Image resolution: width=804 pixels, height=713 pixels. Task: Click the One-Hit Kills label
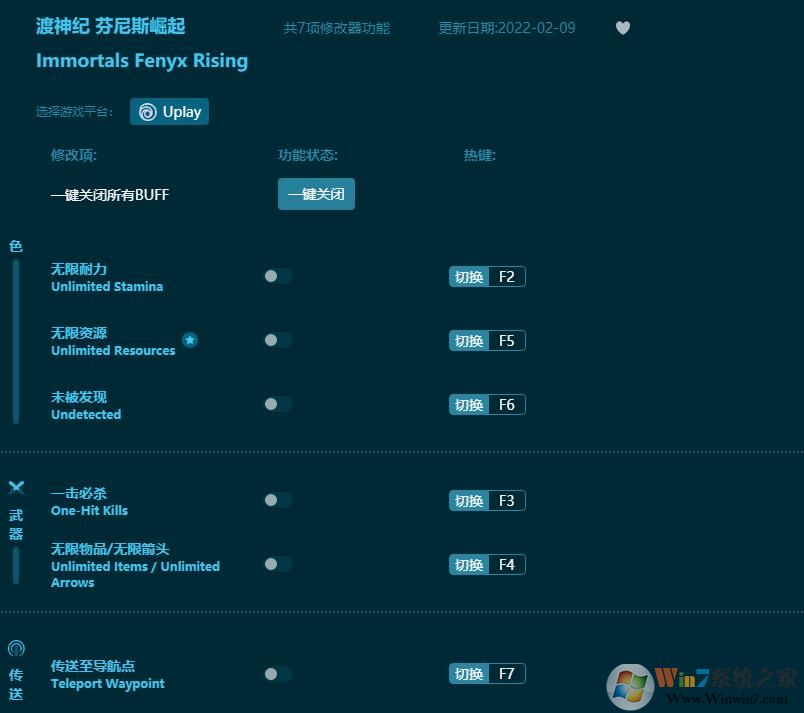click(89, 511)
